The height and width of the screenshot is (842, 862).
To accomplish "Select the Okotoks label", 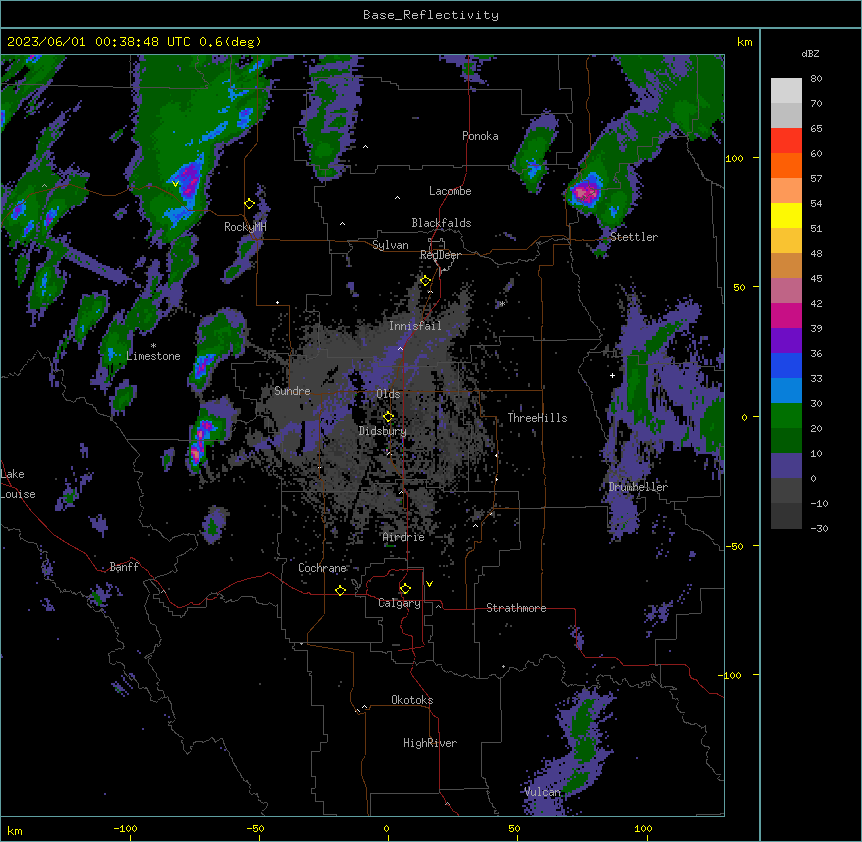I will click(x=412, y=700).
